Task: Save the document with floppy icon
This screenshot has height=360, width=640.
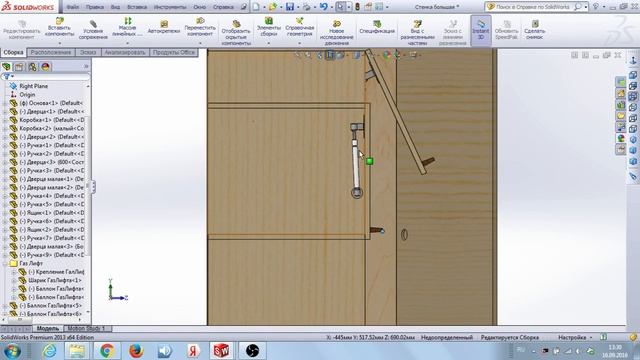Action: (289, 7)
